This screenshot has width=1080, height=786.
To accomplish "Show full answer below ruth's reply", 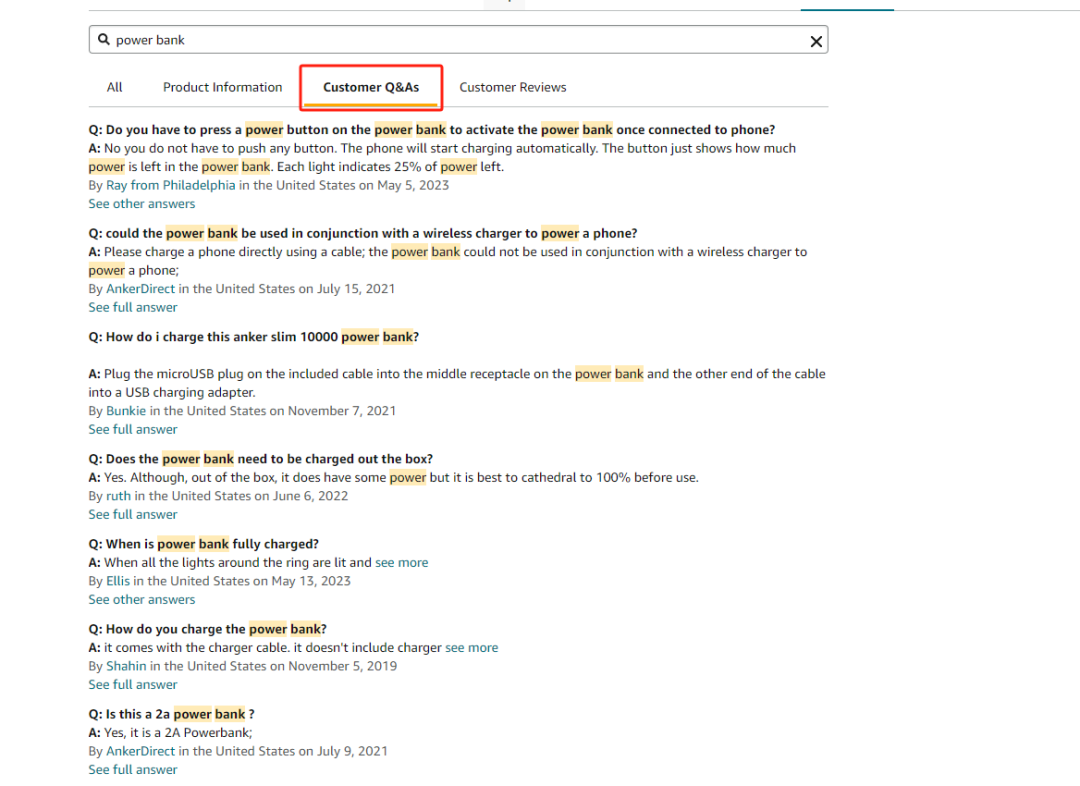I will click(x=133, y=514).
